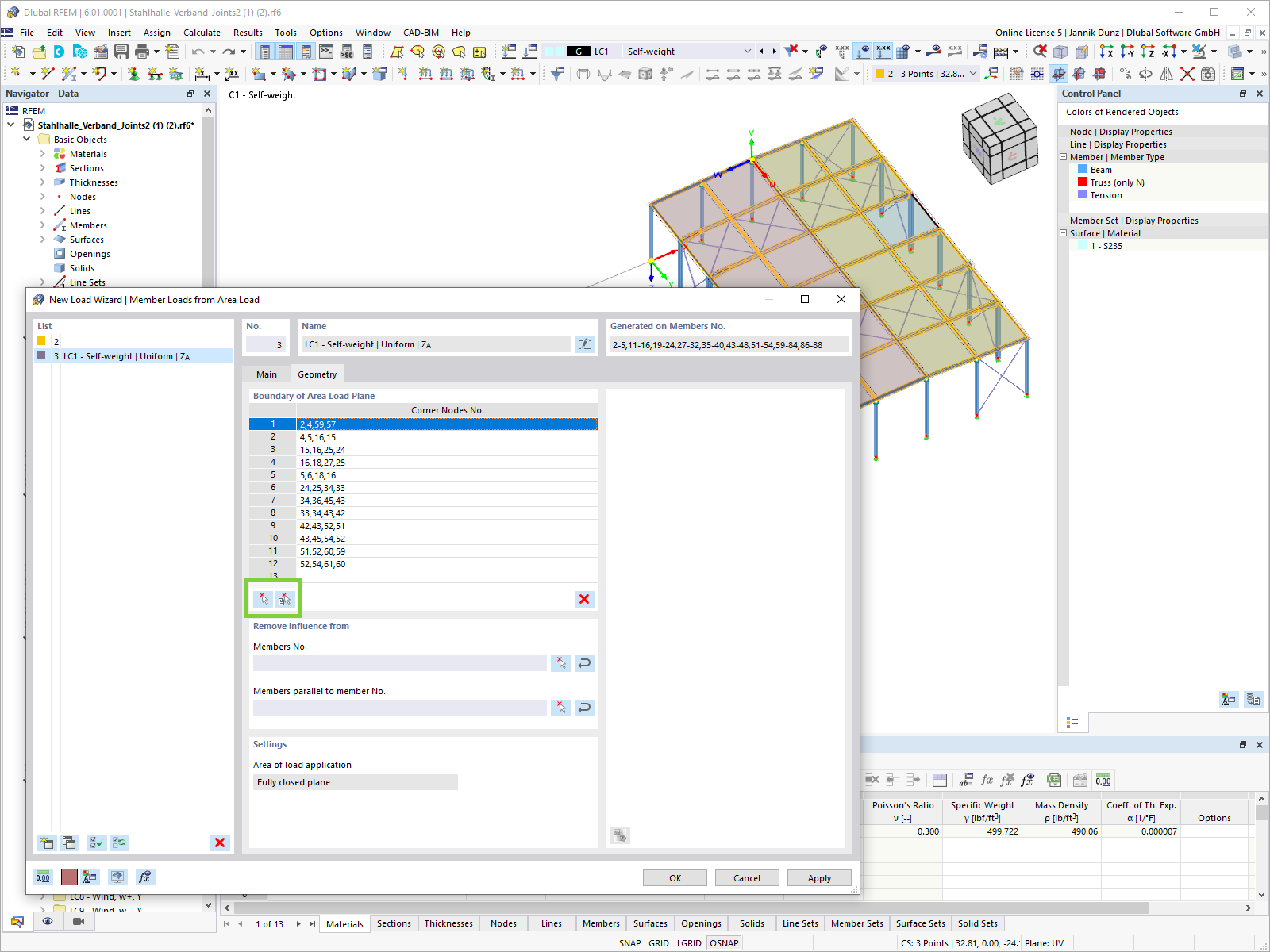The image size is (1270, 952).
Task: Click the Apply button
Action: coord(819,877)
